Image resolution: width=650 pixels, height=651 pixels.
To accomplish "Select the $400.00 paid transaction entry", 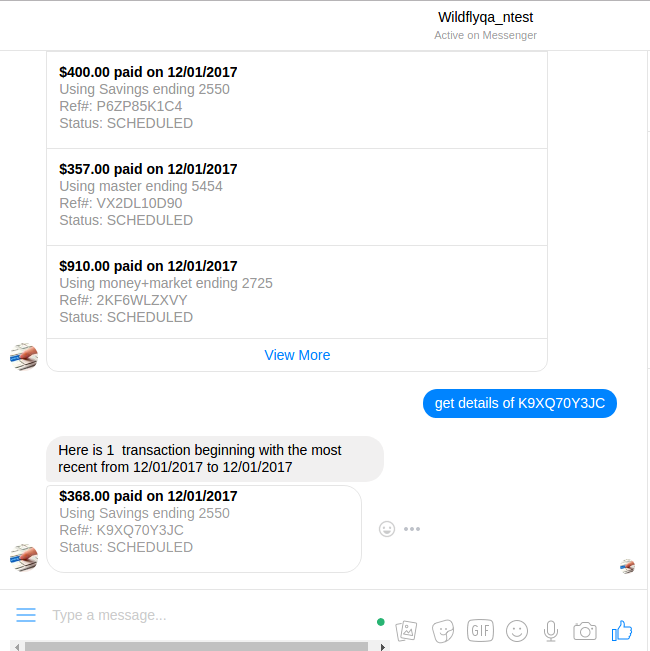I will 297,100.
